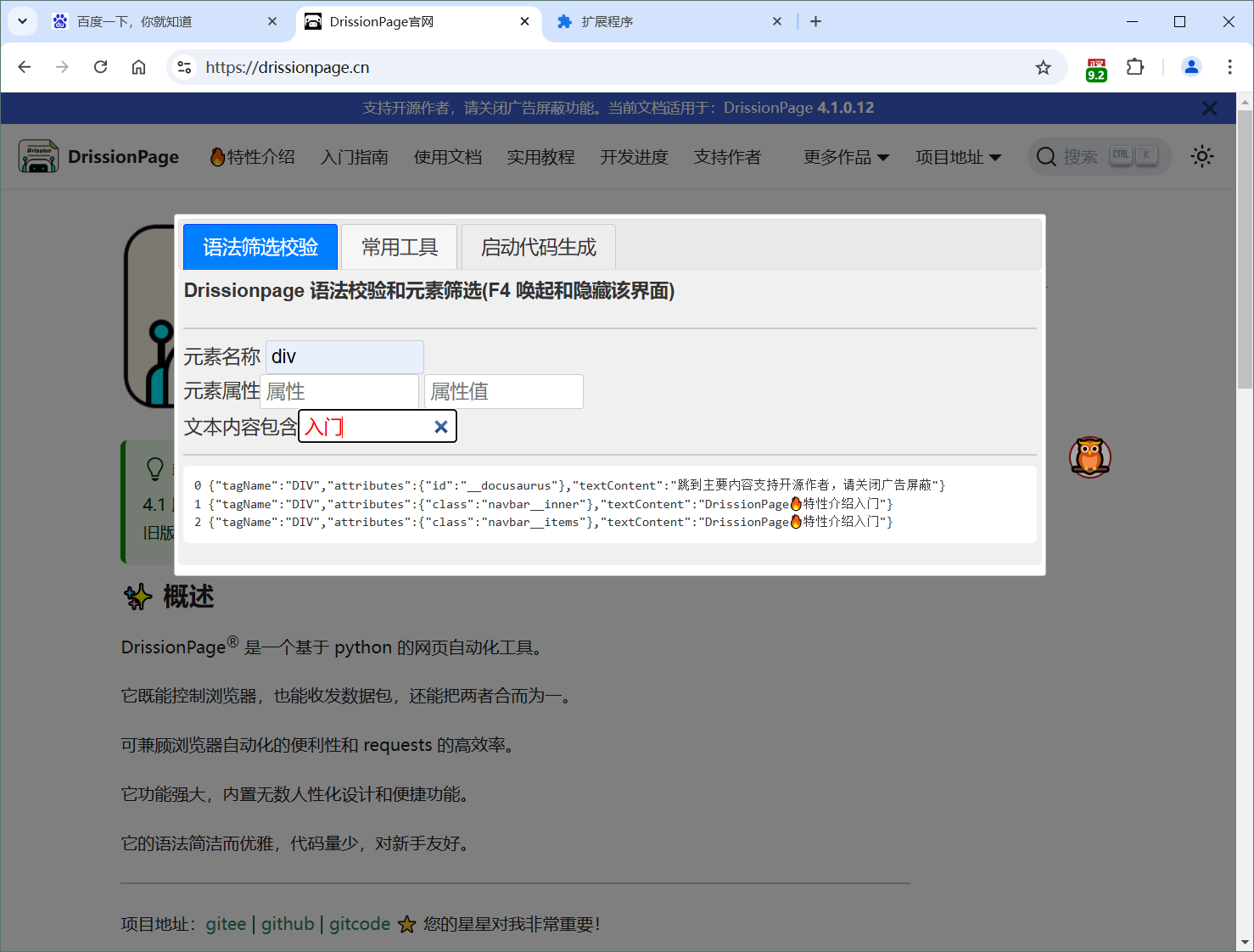Open the 搜索 search box

pyautogui.click(x=1100, y=157)
